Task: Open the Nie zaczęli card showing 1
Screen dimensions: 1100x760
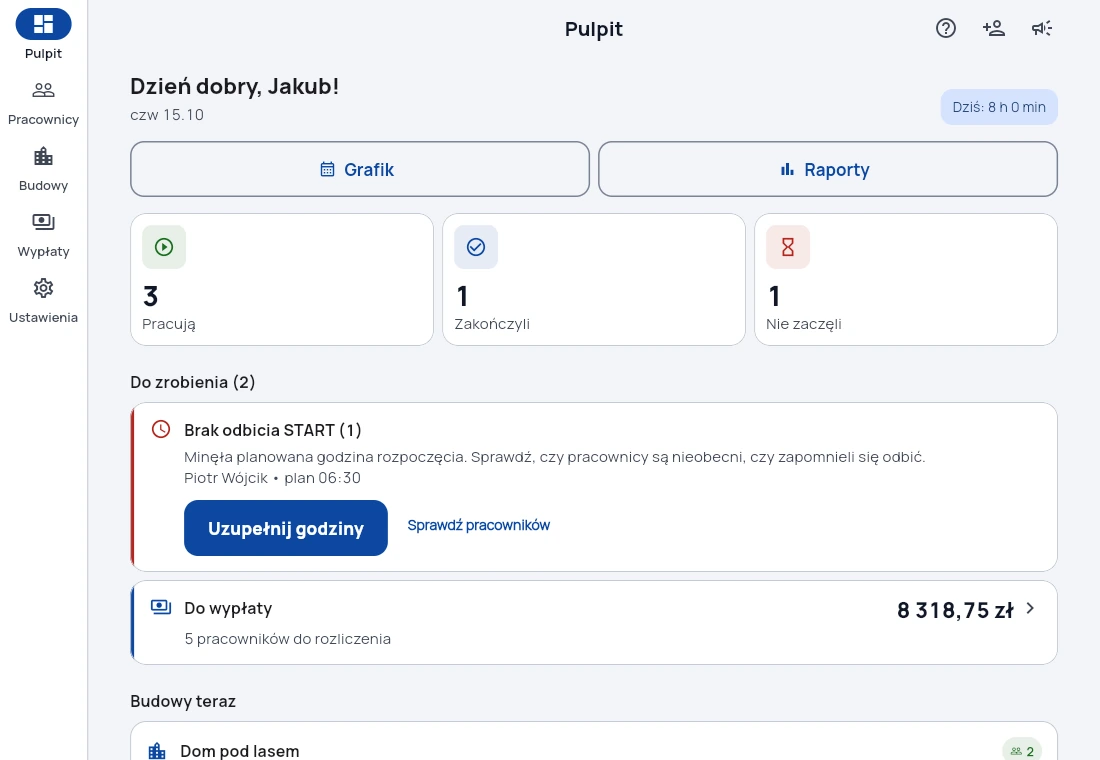Action: (906, 279)
